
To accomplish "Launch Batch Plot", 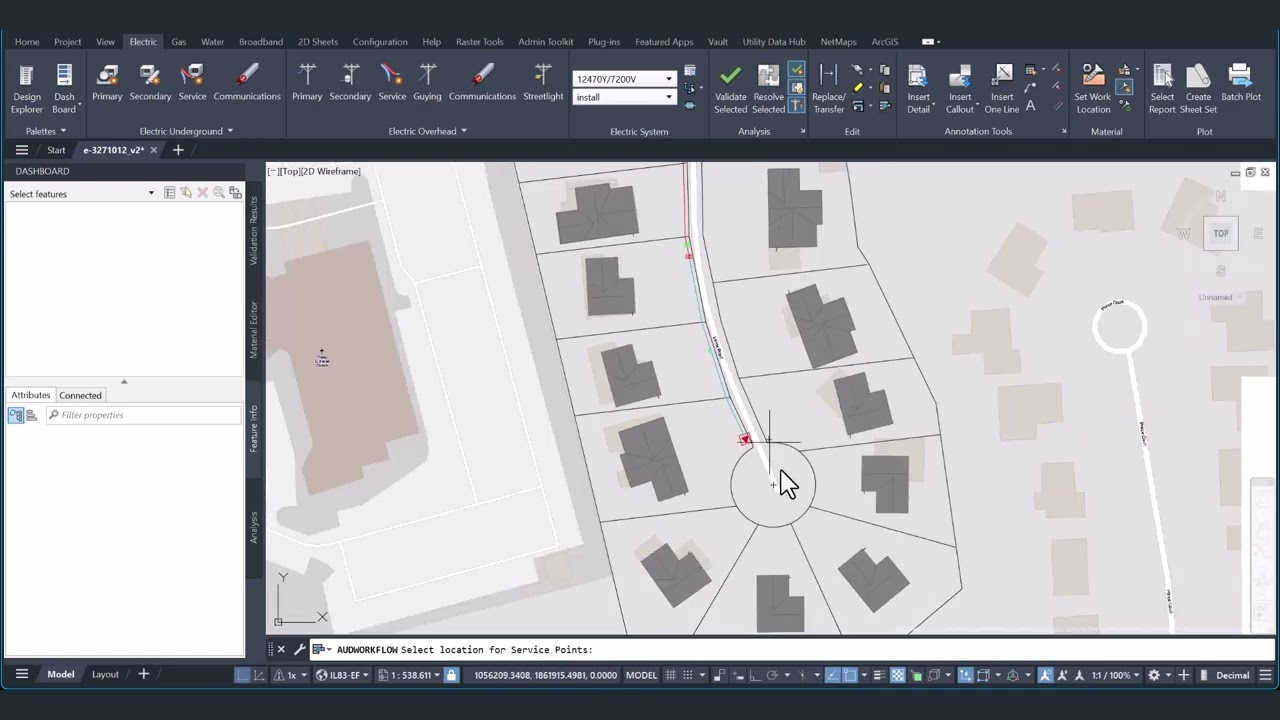I will [x=1240, y=83].
